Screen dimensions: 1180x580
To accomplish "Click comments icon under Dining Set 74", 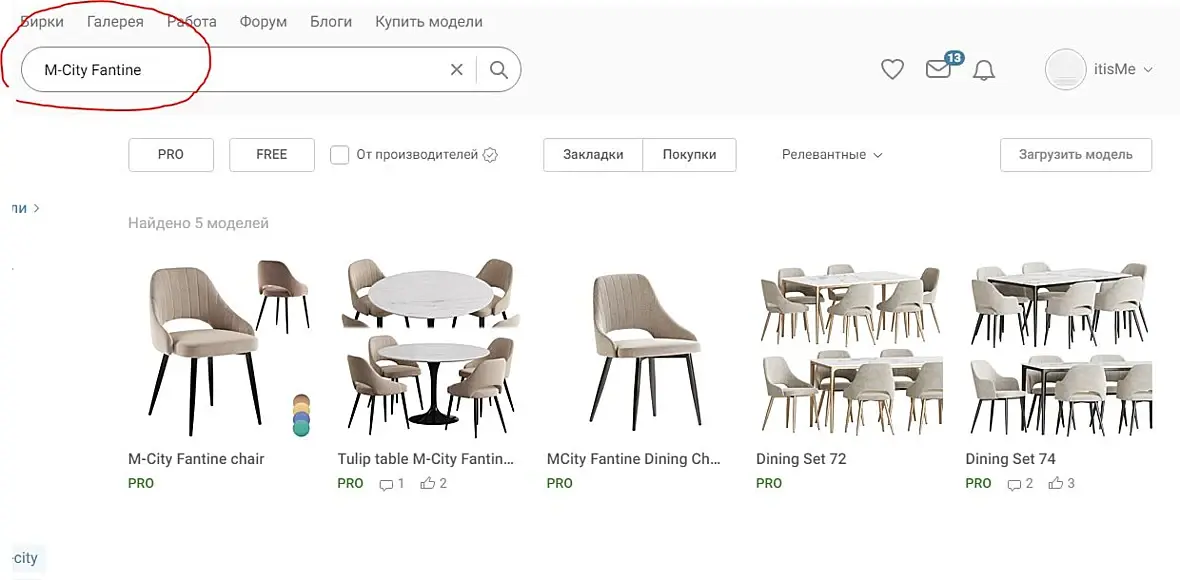I will [1014, 484].
